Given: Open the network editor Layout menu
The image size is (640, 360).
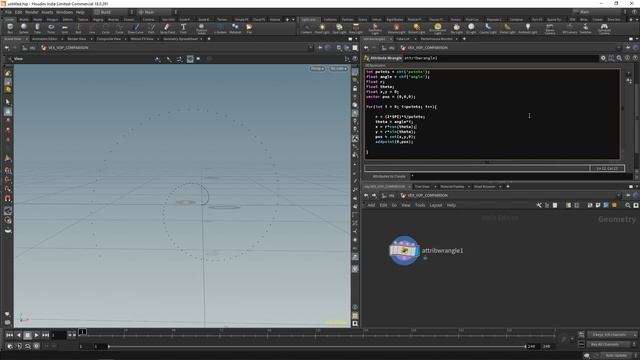Looking at the screenshot, I should (x=436, y=205).
